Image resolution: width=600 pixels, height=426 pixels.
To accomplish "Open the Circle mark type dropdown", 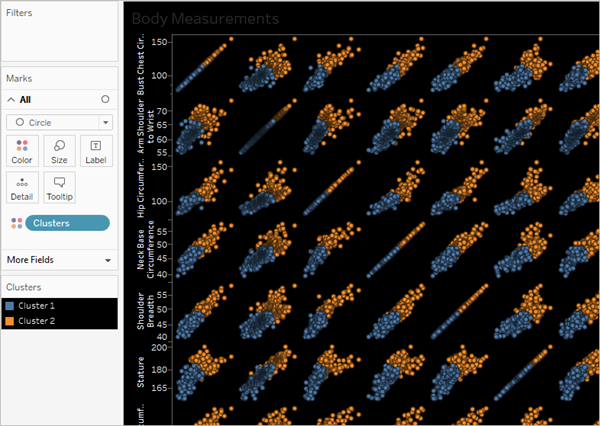I will [59, 122].
